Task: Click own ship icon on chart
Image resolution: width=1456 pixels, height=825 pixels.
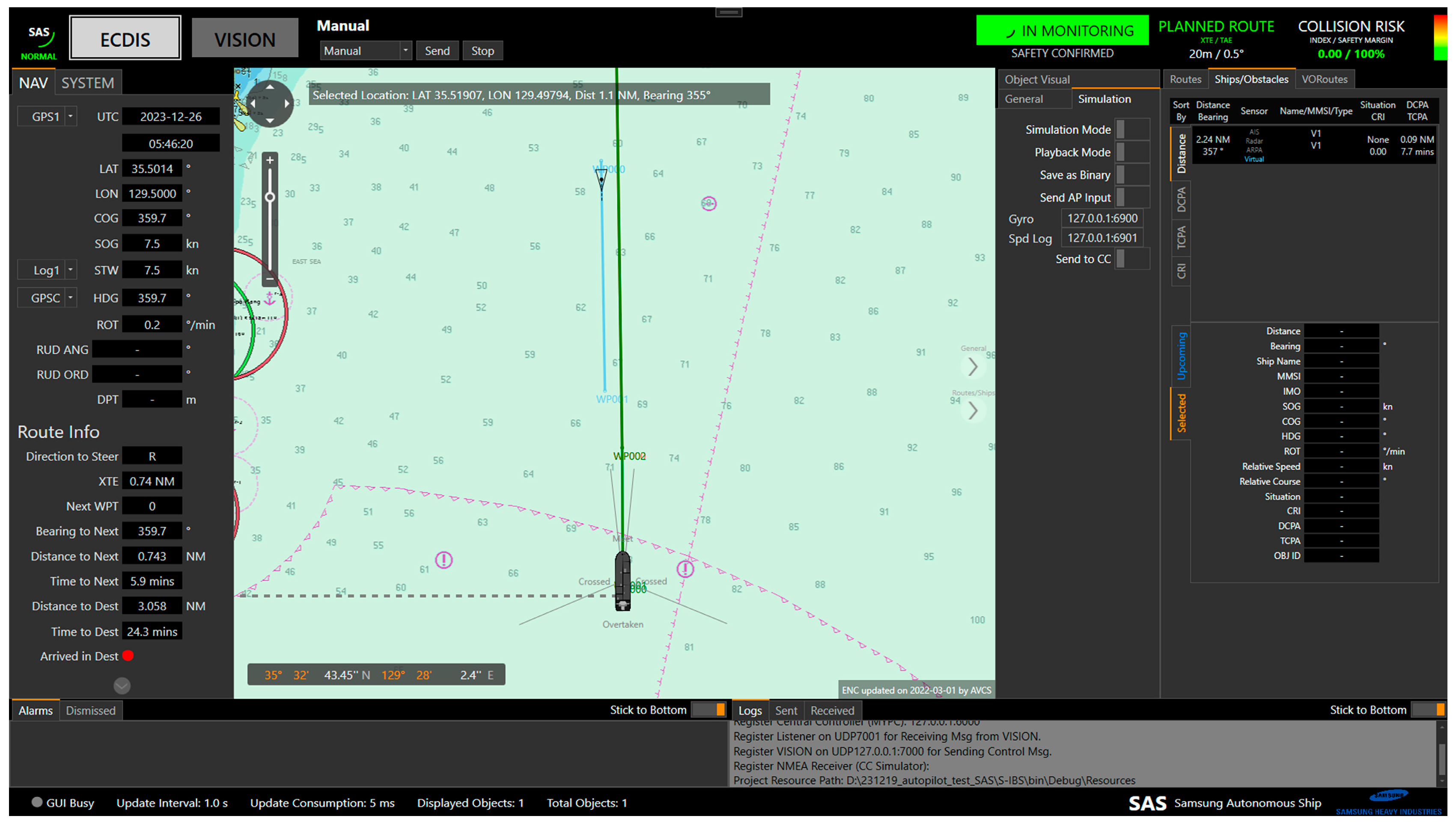Action: click(x=622, y=580)
